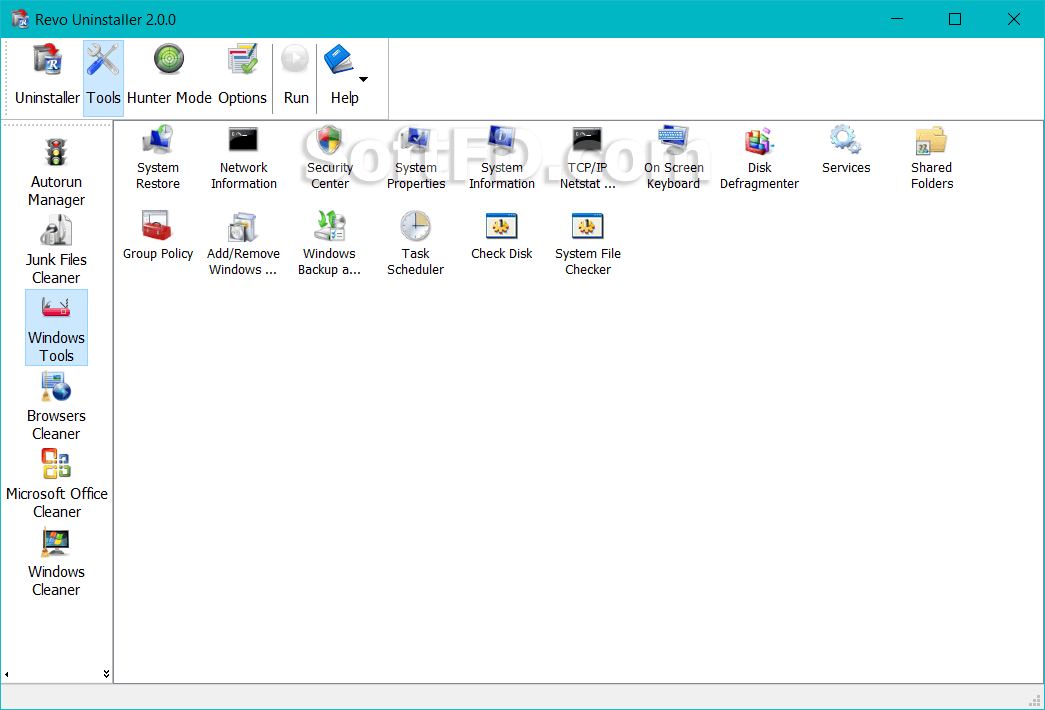
Task: Select the System Information tool
Action: click(502, 158)
